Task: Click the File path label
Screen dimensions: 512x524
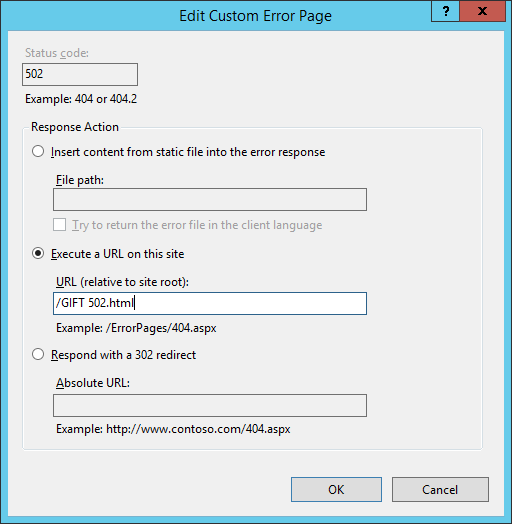Action: click(80, 180)
